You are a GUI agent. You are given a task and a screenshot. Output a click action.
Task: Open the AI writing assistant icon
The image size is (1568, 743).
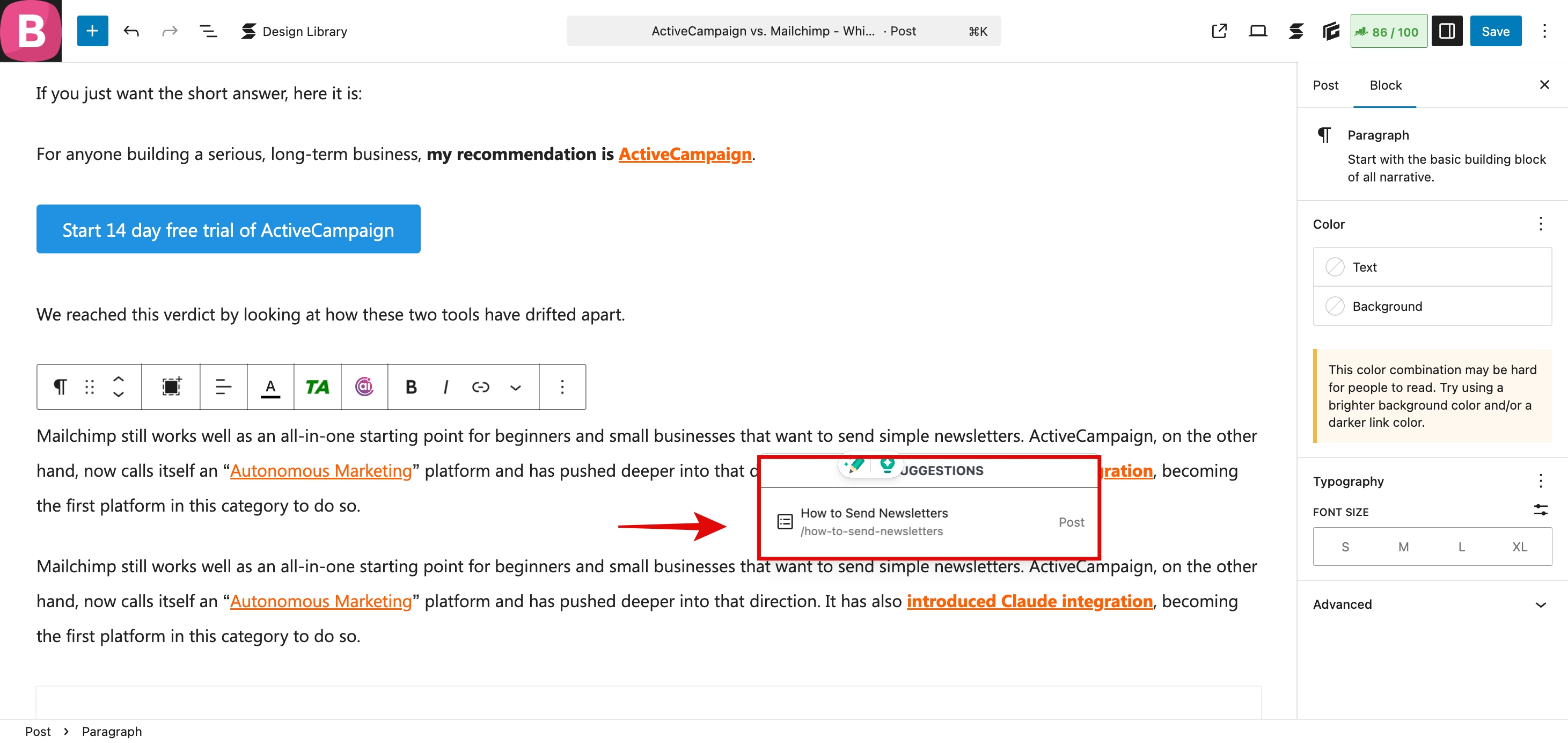(363, 386)
